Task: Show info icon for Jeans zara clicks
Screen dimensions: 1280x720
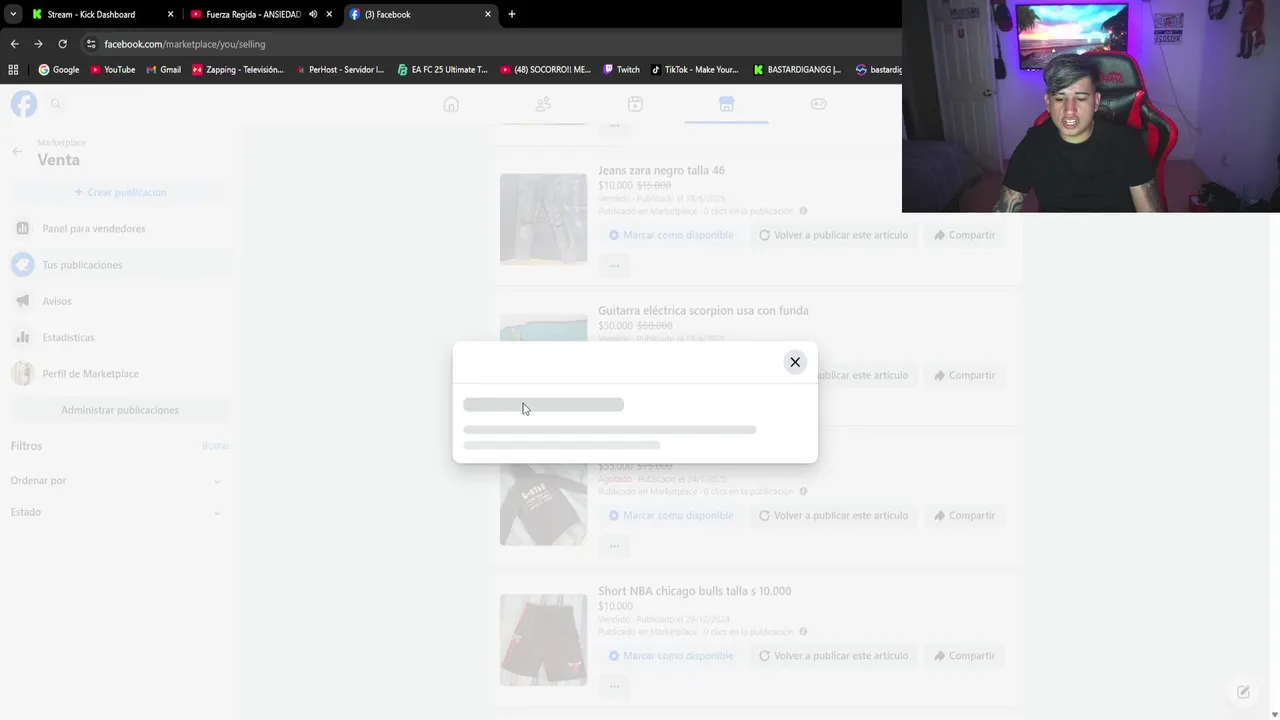Action: pyautogui.click(x=803, y=211)
